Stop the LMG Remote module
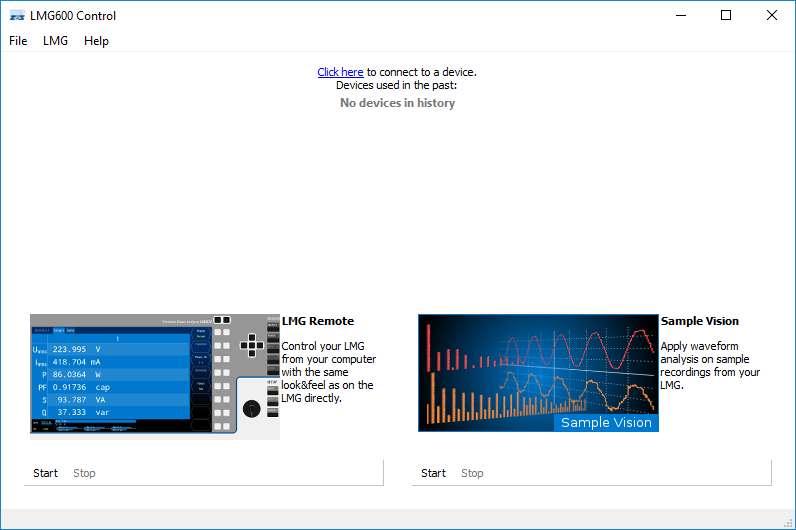Image resolution: width=796 pixels, height=530 pixels. (84, 473)
